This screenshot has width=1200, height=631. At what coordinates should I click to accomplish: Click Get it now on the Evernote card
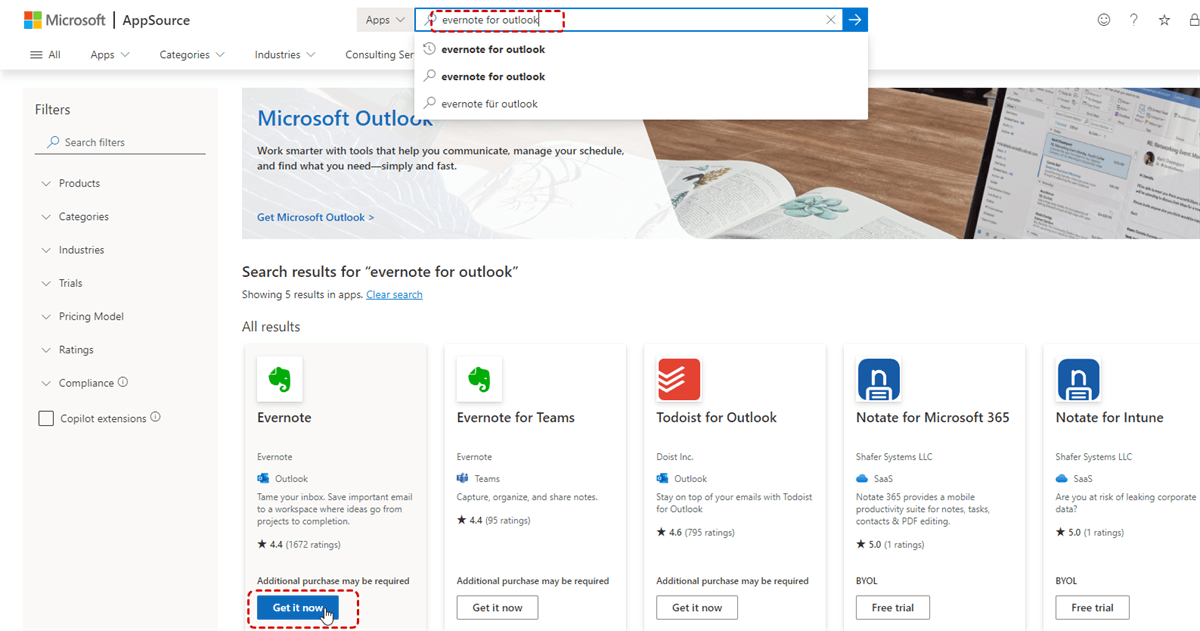coord(298,607)
